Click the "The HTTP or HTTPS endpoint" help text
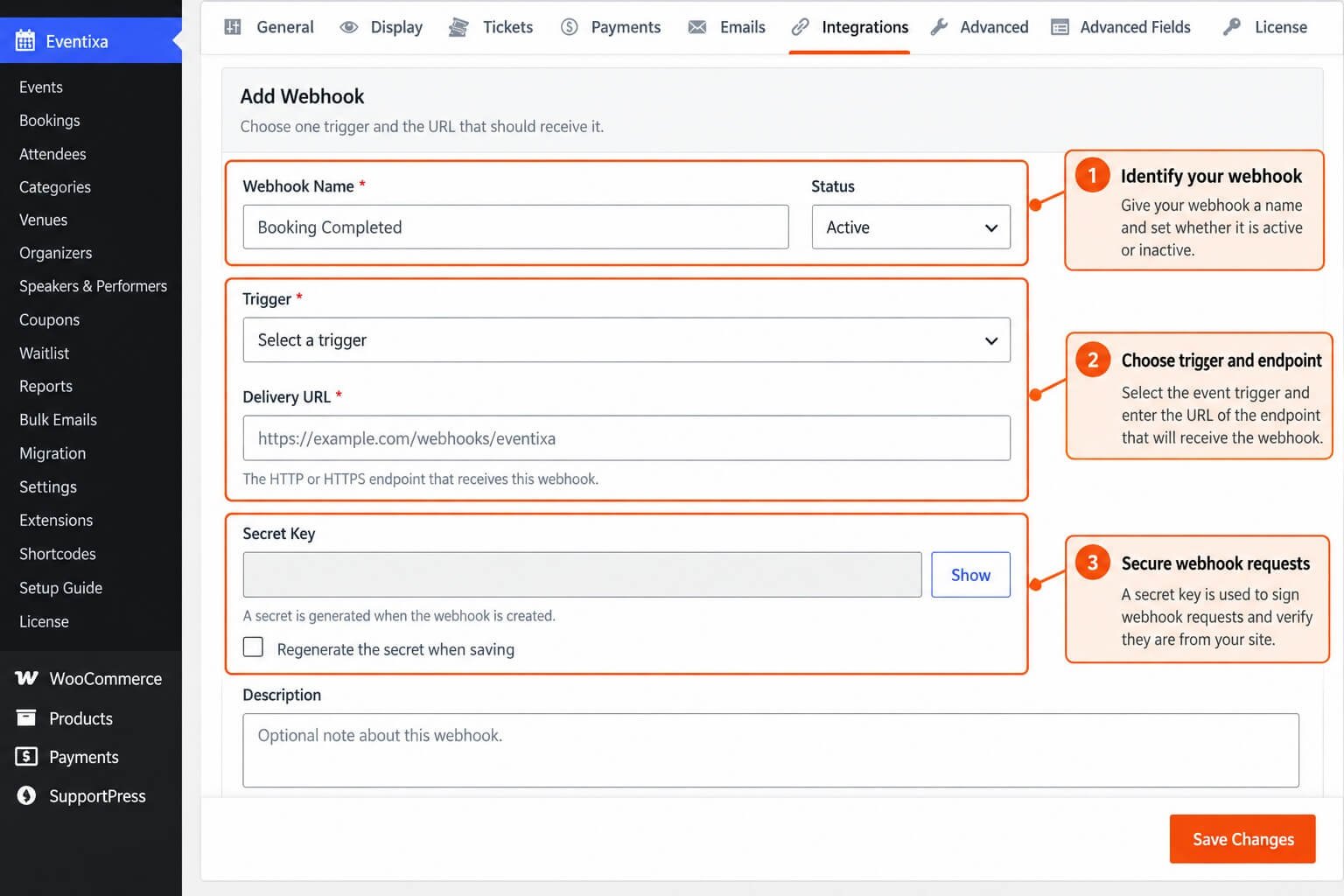The width and height of the screenshot is (1344, 896). (x=421, y=479)
